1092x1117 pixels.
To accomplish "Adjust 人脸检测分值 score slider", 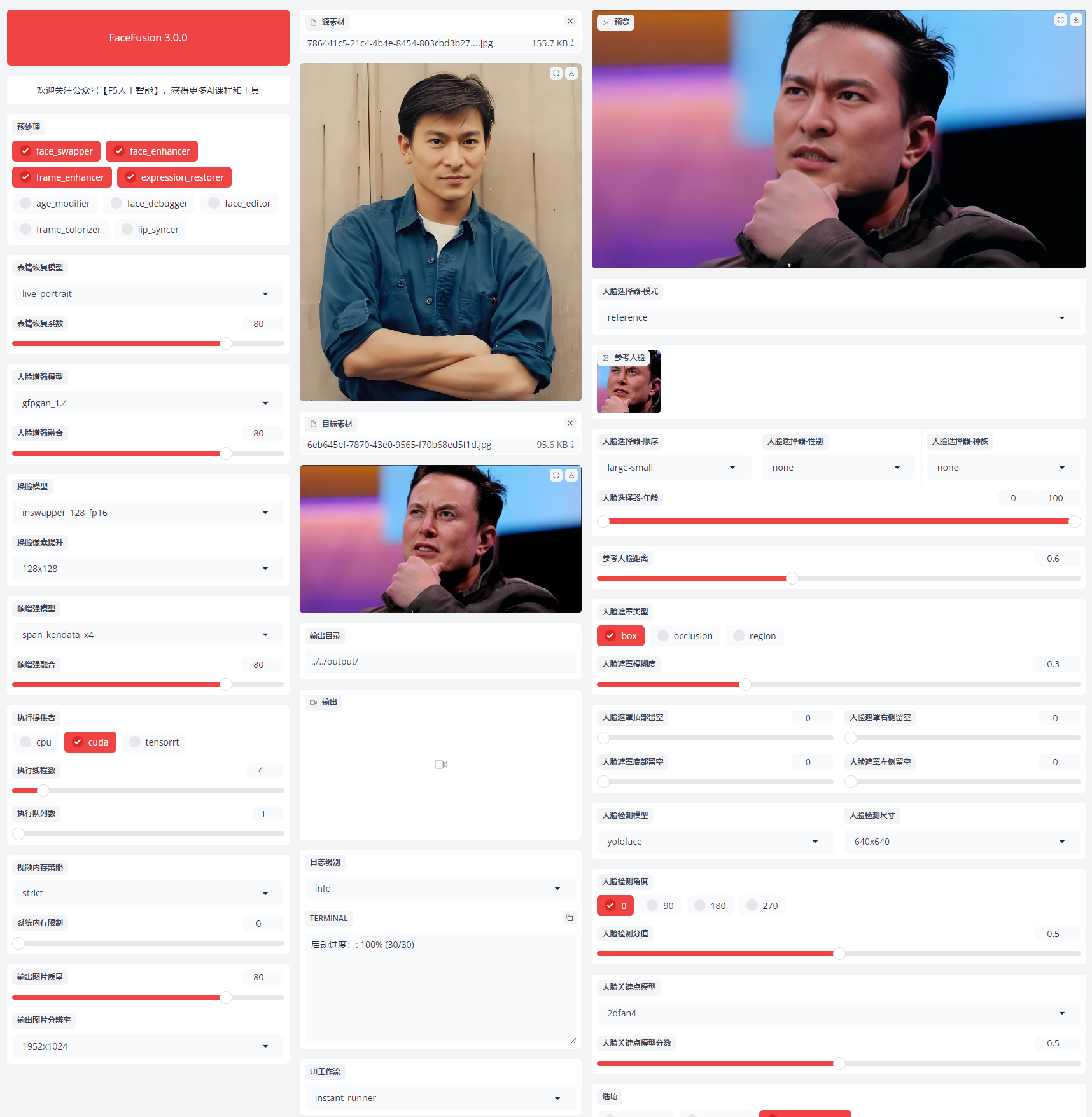I will (x=839, y=954).
